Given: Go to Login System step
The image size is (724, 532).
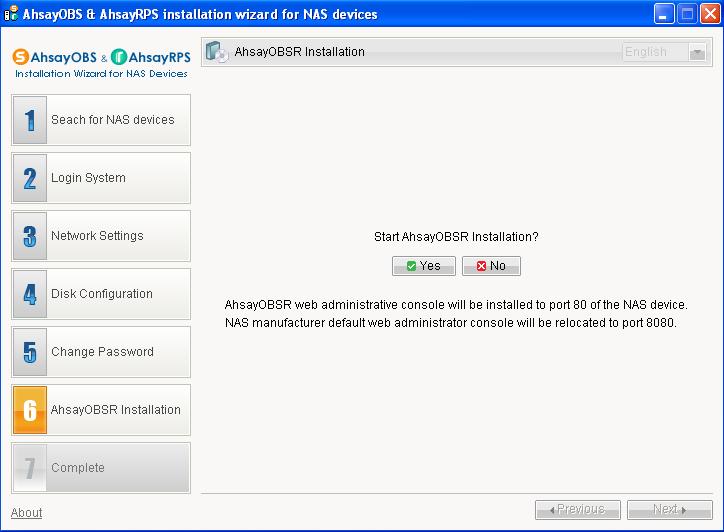Looking at the screenshot, I should tap(101, 178).
